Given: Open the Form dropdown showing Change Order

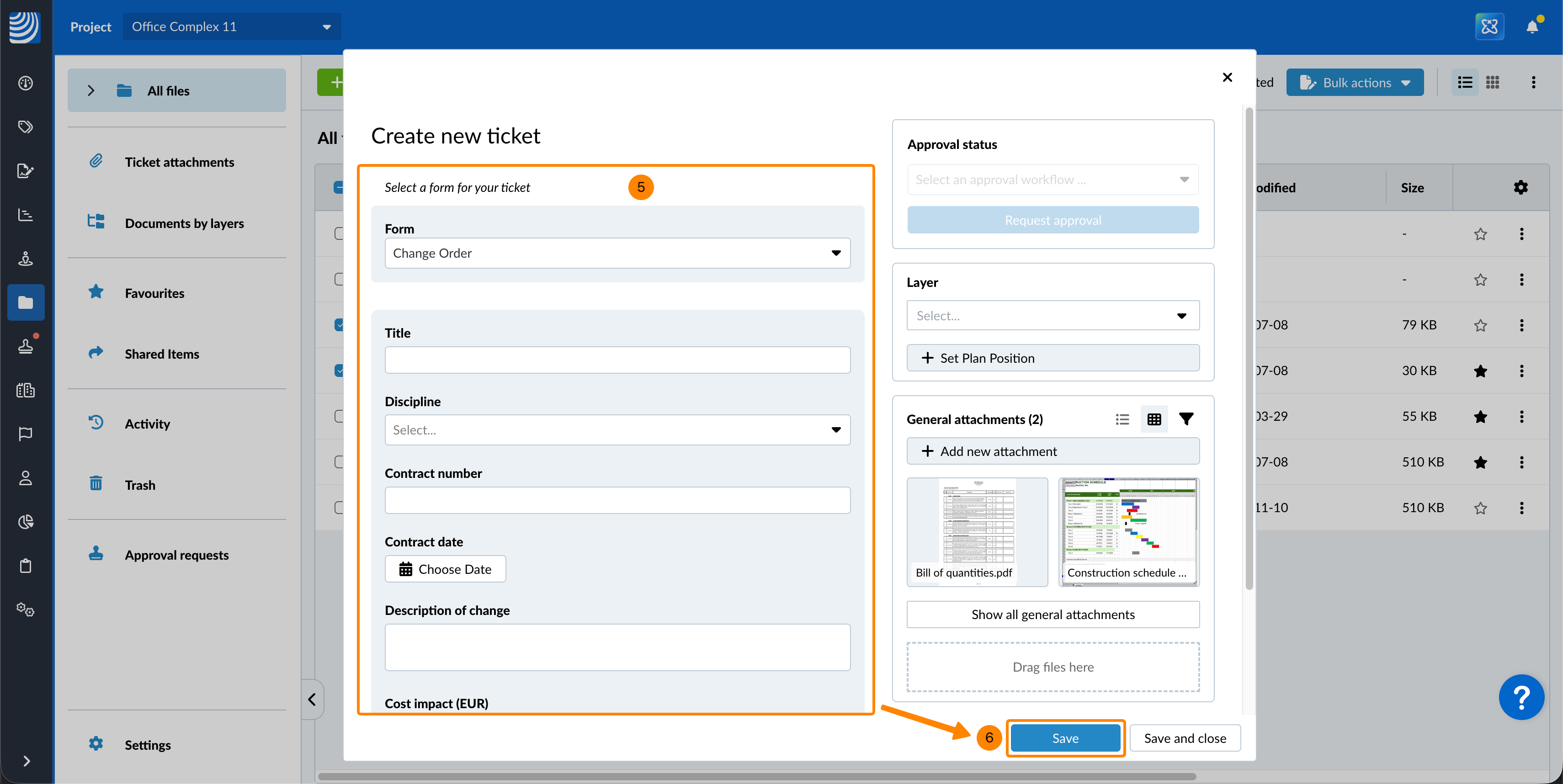Looking at the screenshot, I should (617, 253).
